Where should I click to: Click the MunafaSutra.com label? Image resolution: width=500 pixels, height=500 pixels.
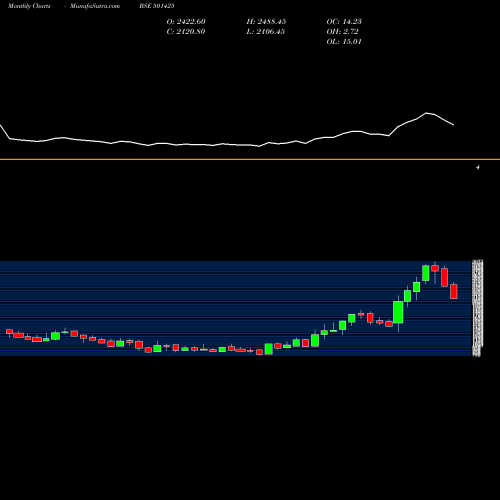(95, 6)
